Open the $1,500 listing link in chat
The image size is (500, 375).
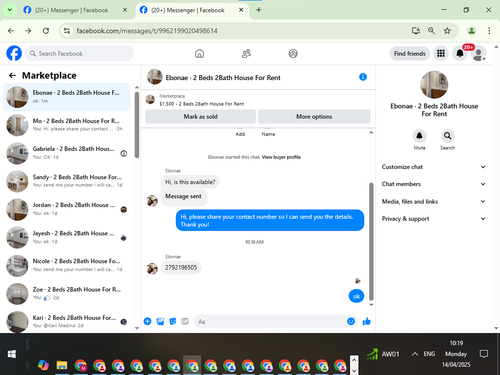tap(201, 104)
